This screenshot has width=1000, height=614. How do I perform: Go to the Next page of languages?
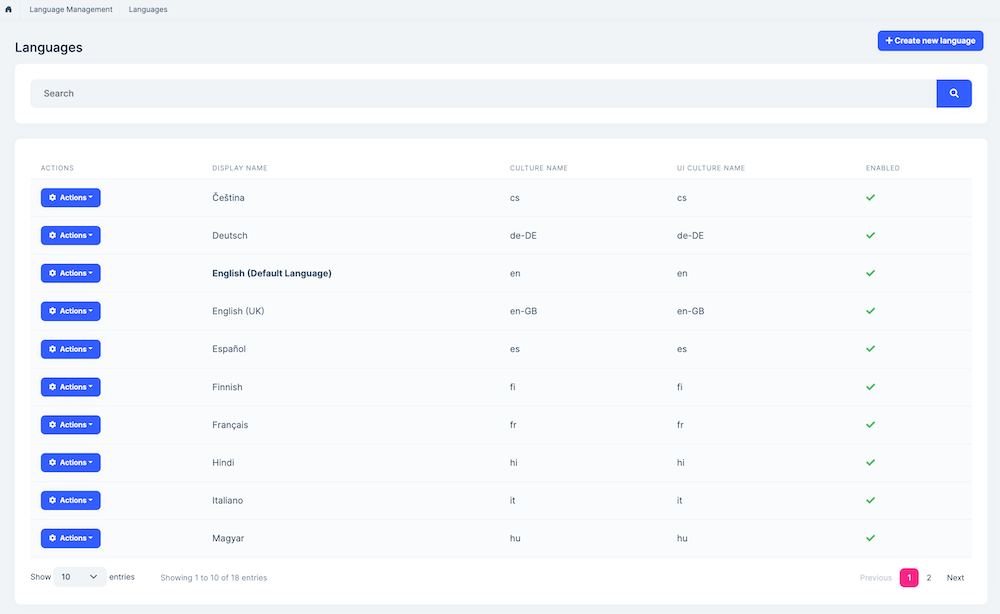click(x=955, y=577)
